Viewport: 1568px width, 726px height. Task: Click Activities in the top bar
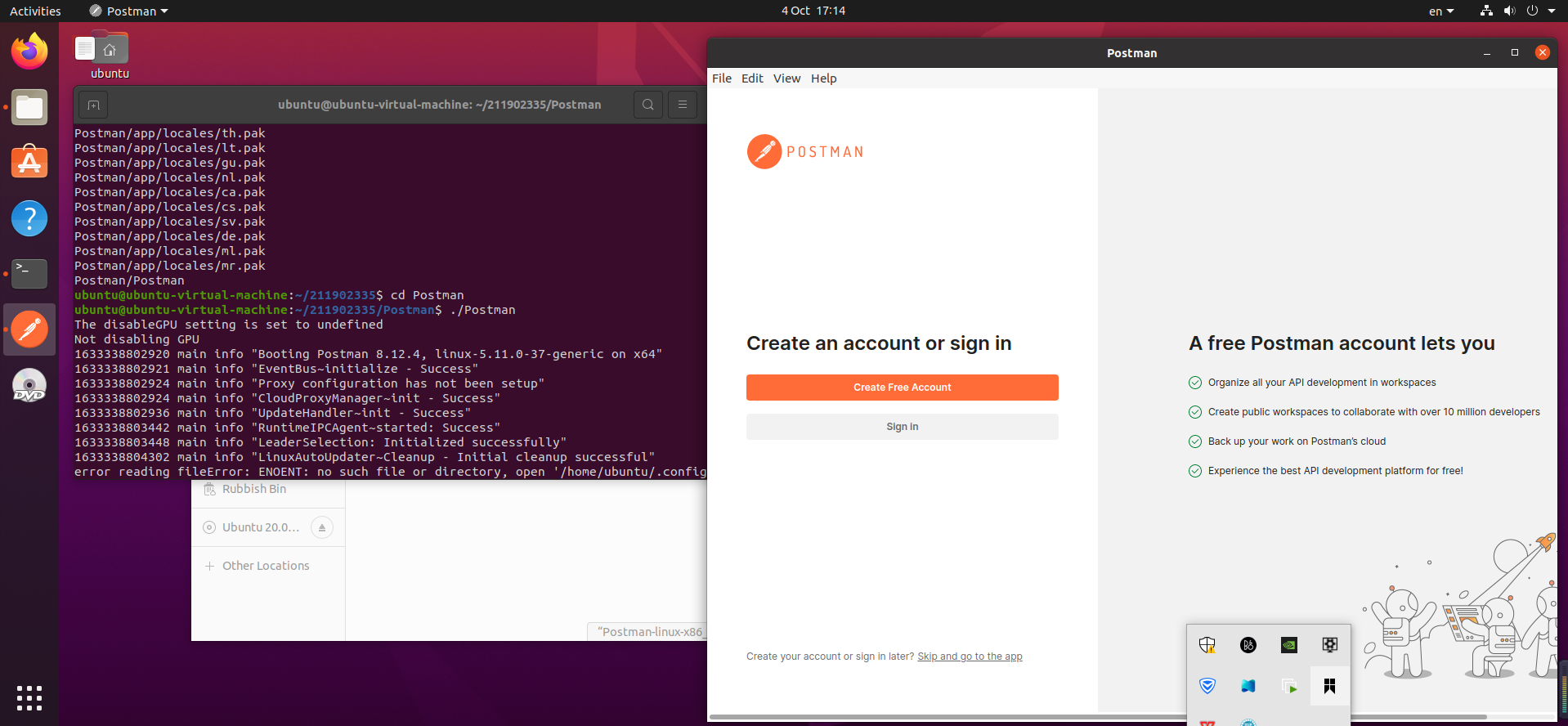(x=35, y=11)
